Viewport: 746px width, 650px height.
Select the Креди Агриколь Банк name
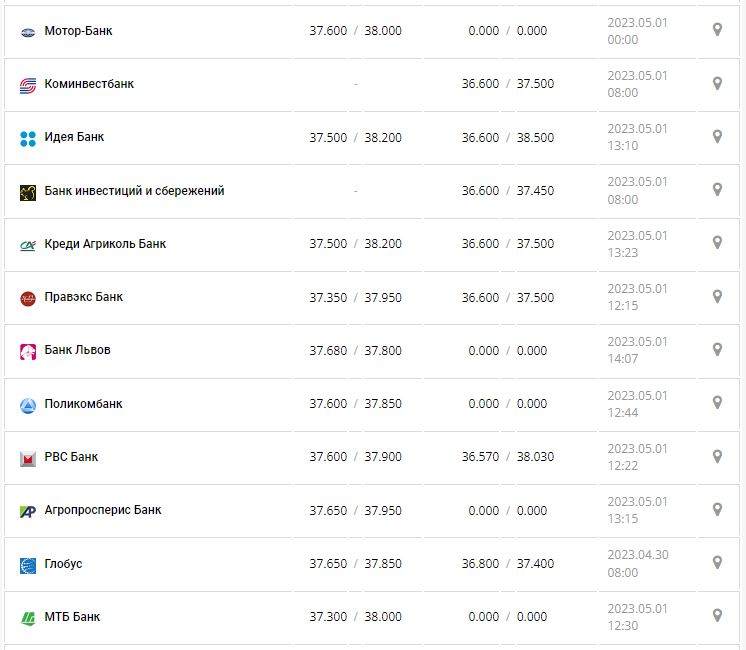tap(105, 244)
